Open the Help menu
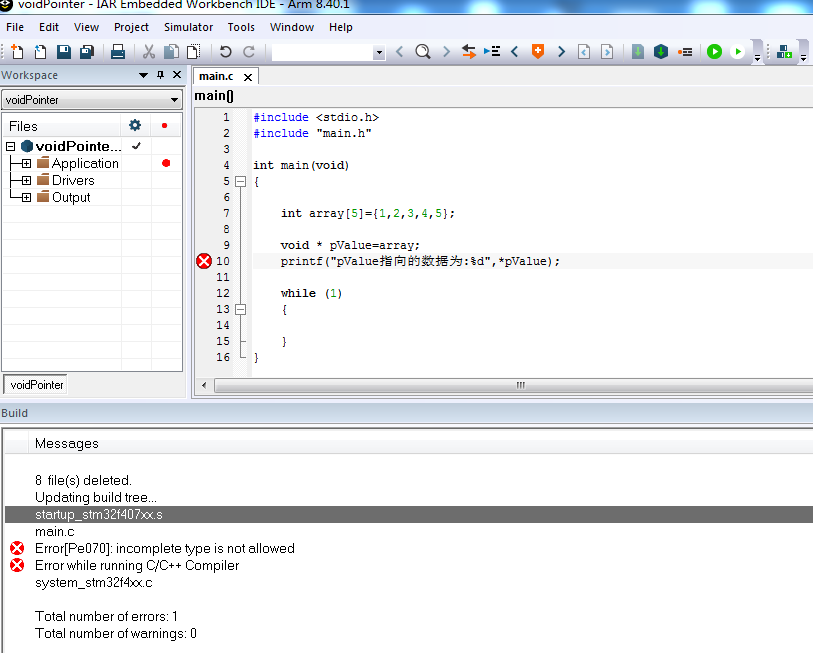 tap(341, 27)
